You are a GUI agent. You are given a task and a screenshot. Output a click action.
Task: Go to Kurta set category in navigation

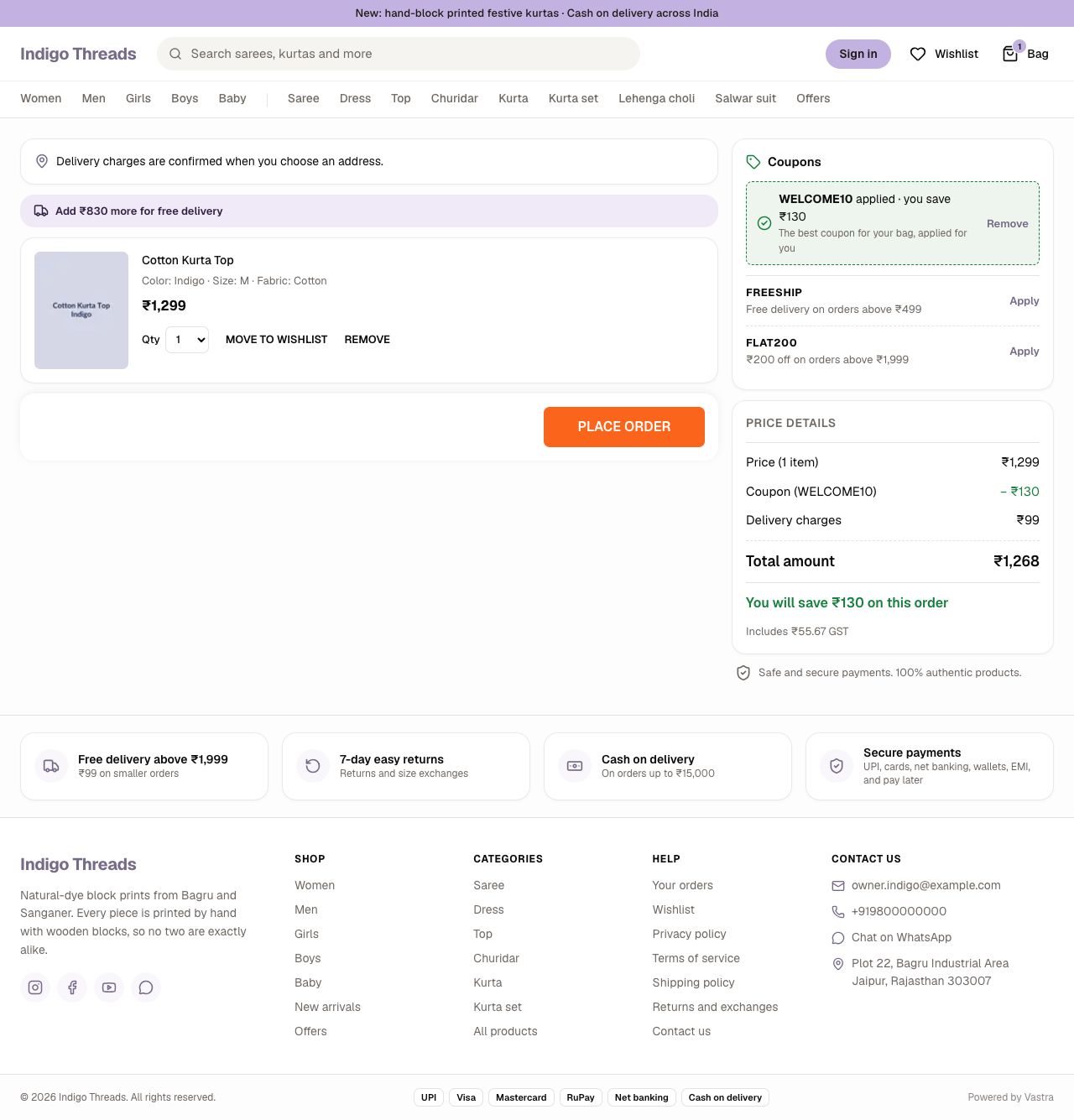coord(573,98)
